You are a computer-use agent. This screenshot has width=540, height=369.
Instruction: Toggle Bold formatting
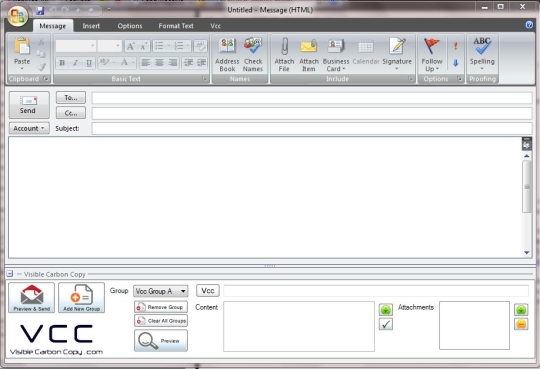[62, 63]
